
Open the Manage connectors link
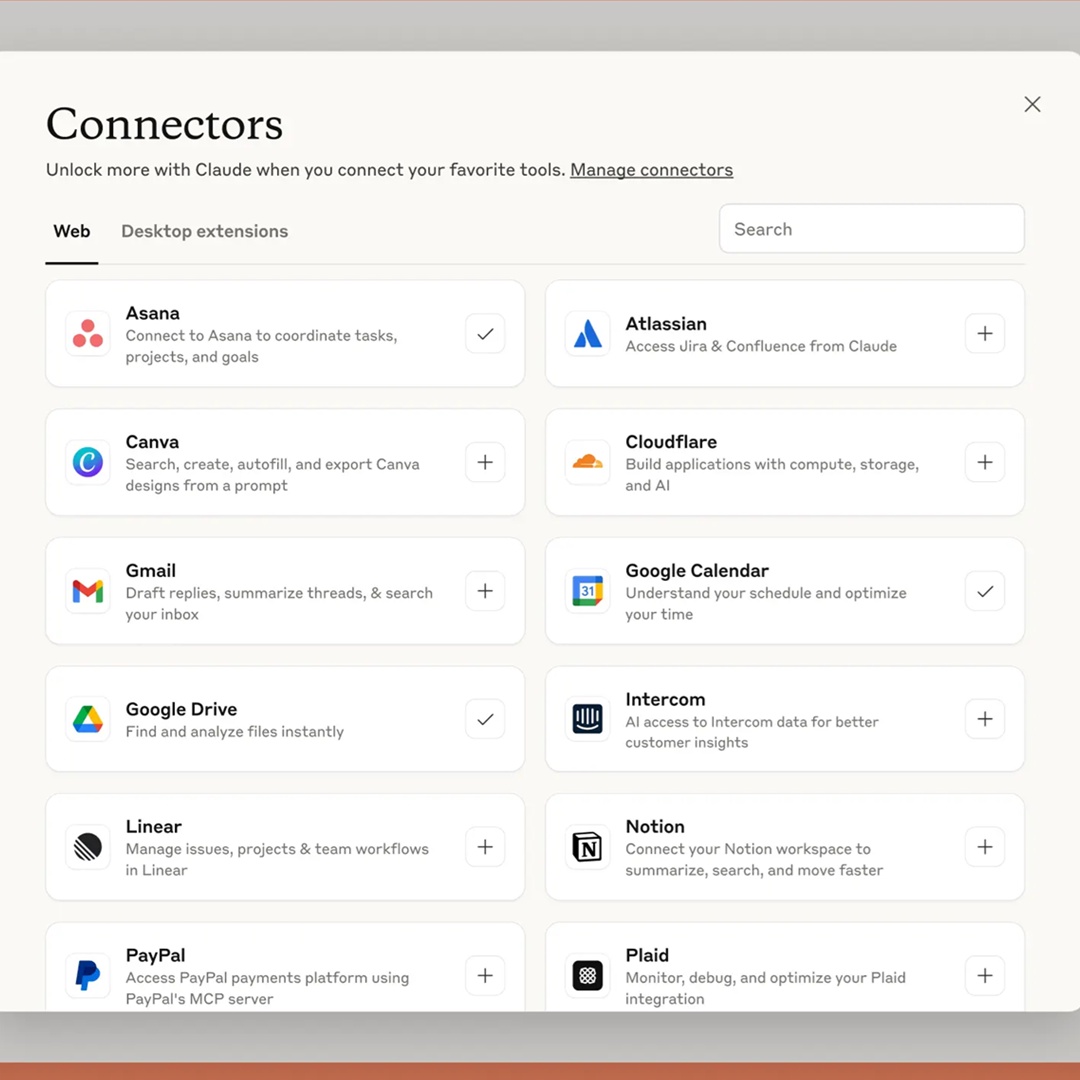(x=652, y=170)
